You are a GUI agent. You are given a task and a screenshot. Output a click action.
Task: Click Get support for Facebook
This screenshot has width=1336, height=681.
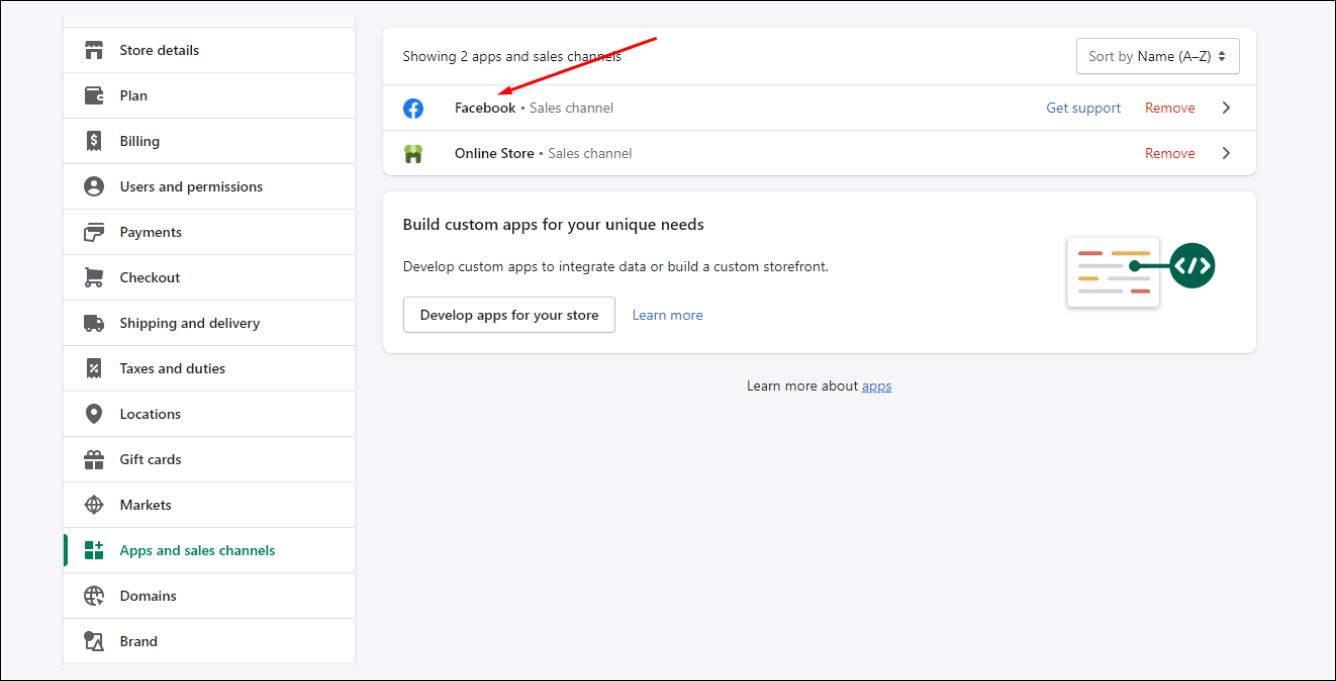1083,108
